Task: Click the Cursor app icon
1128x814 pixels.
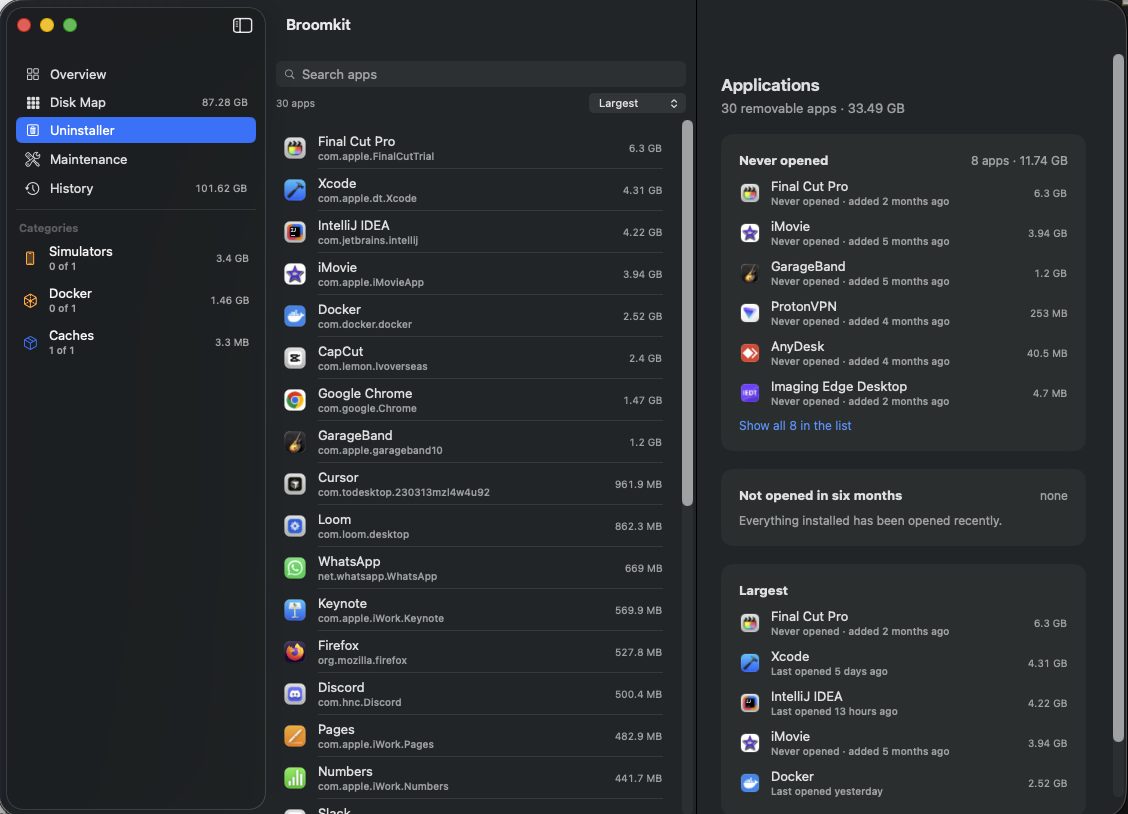Action: 295,484
